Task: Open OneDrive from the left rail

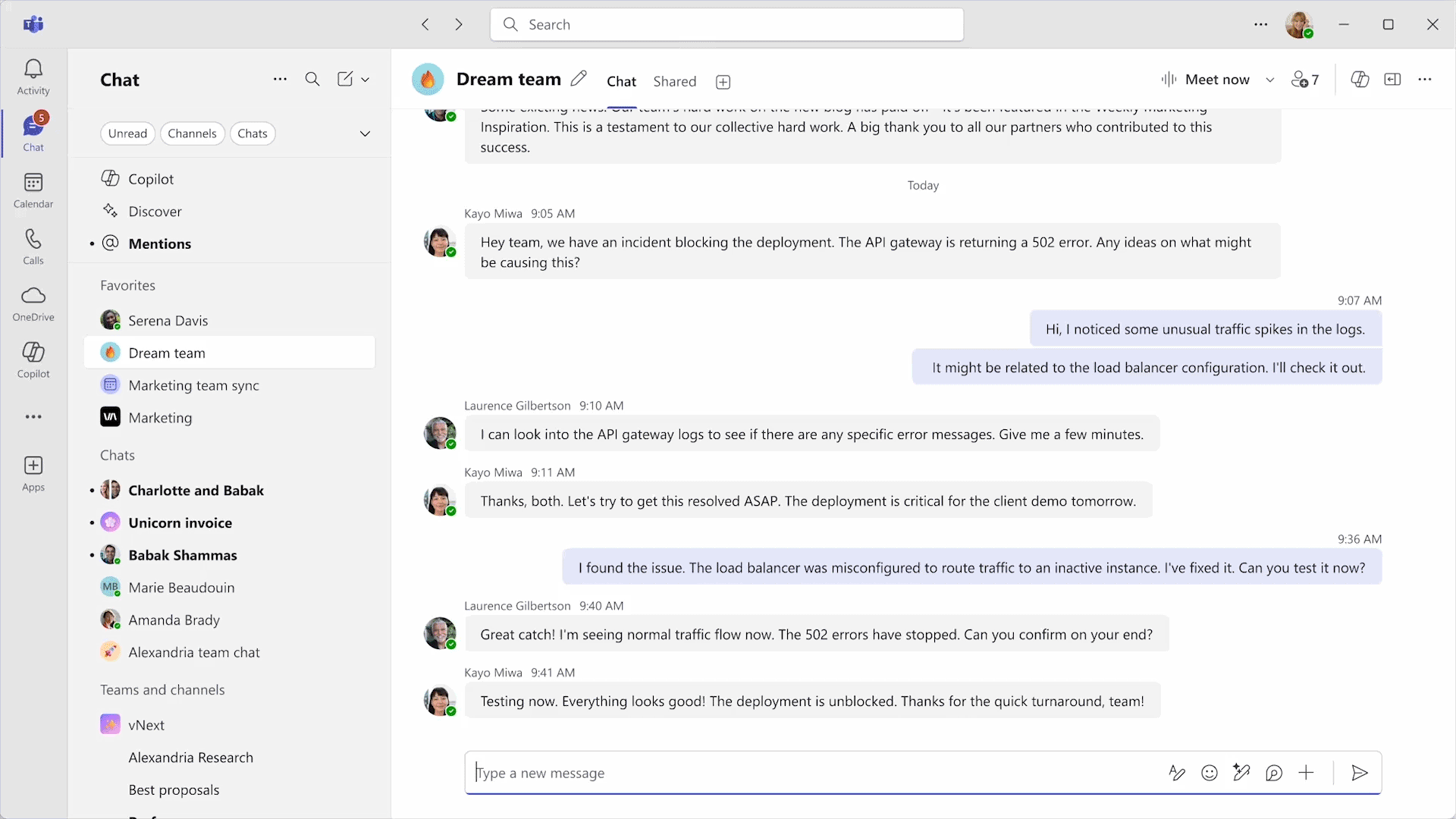Action: pos(33,303)
